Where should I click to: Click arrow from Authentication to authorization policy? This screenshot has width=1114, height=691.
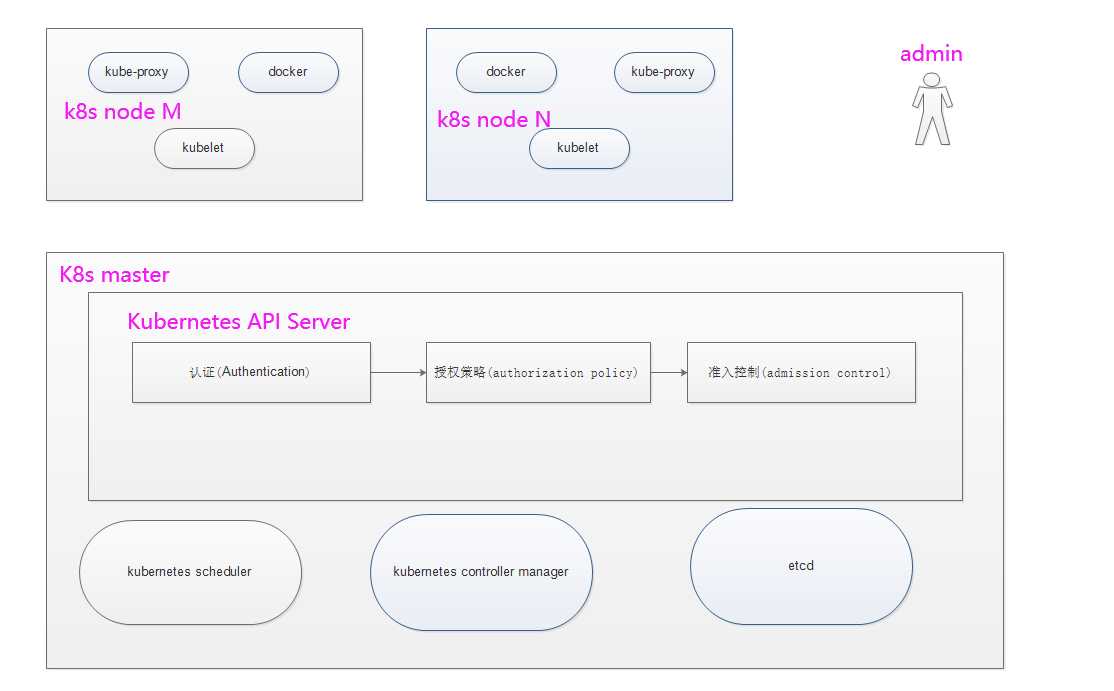click(399, 372)
